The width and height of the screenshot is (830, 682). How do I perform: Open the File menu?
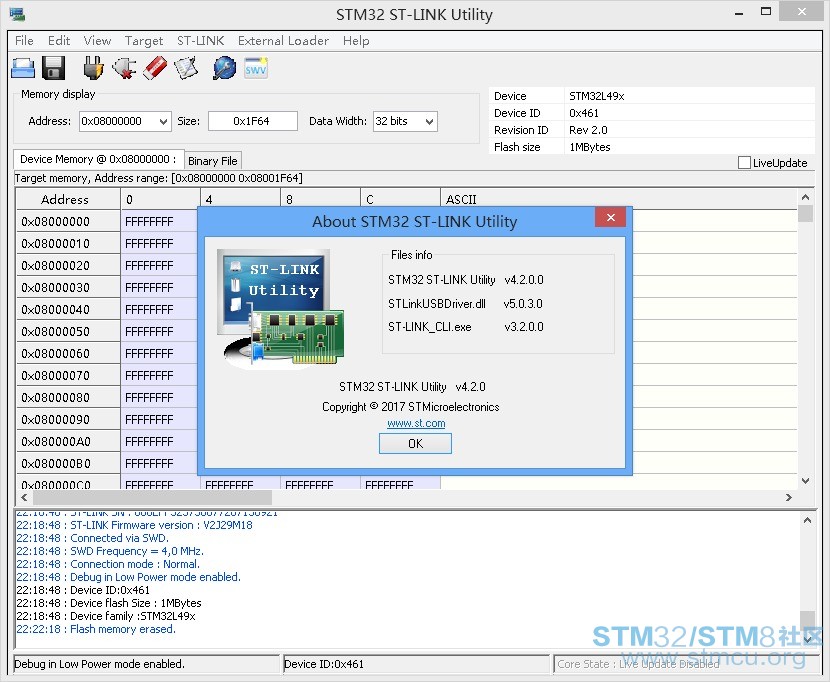pyautogui.click(x=24, y=41)
